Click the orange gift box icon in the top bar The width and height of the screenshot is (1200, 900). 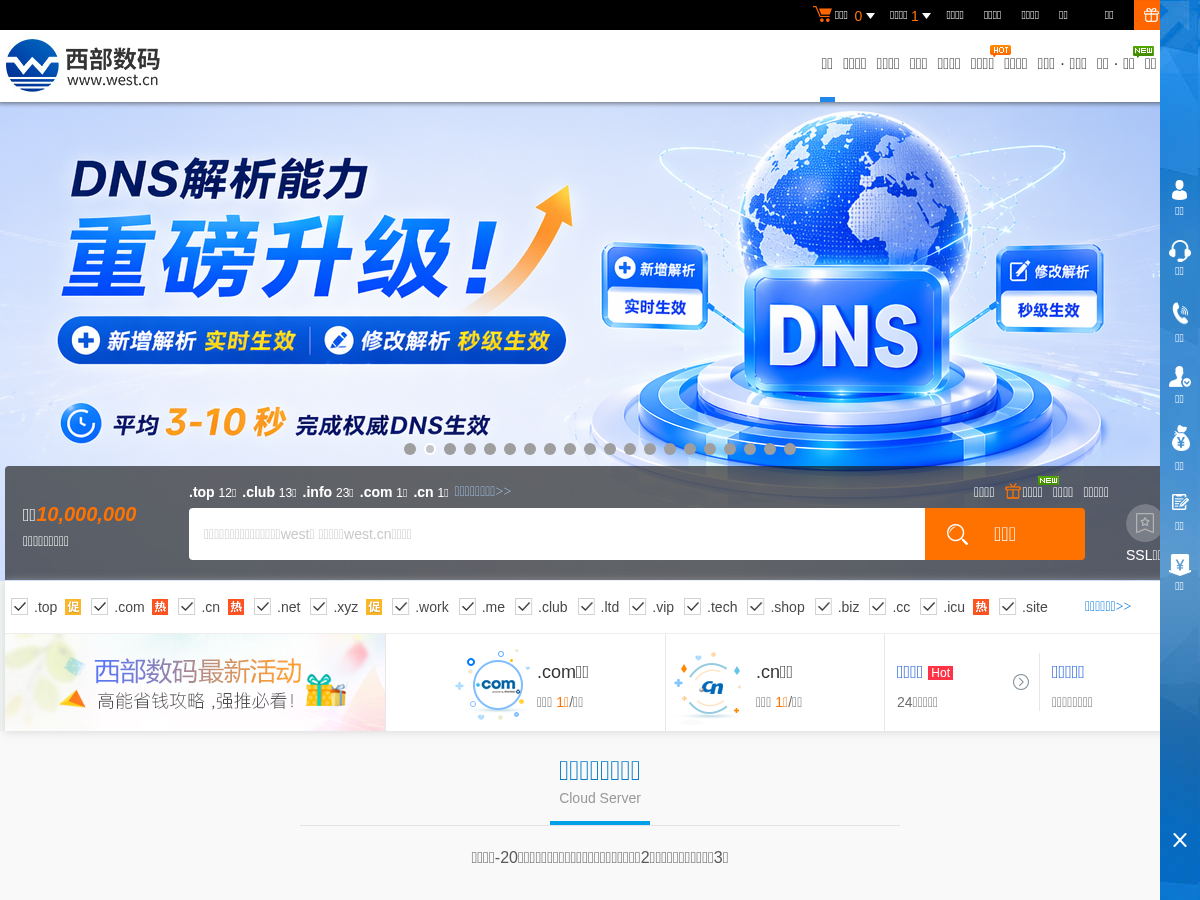1151,15
